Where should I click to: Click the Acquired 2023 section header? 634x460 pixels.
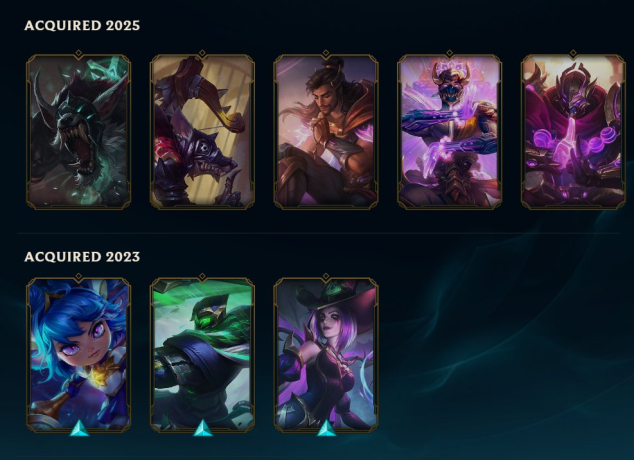point(82,257)
